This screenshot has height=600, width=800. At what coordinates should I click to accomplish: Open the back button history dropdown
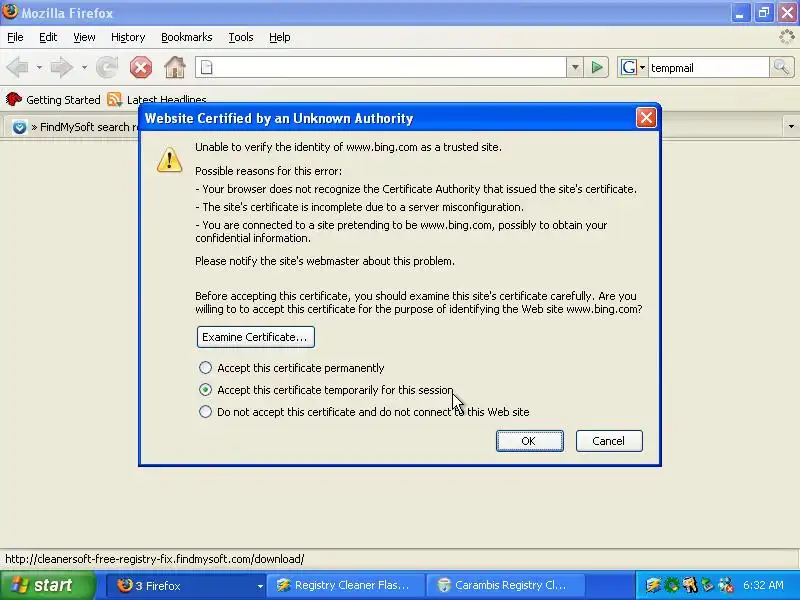click(x=39, y=67)
